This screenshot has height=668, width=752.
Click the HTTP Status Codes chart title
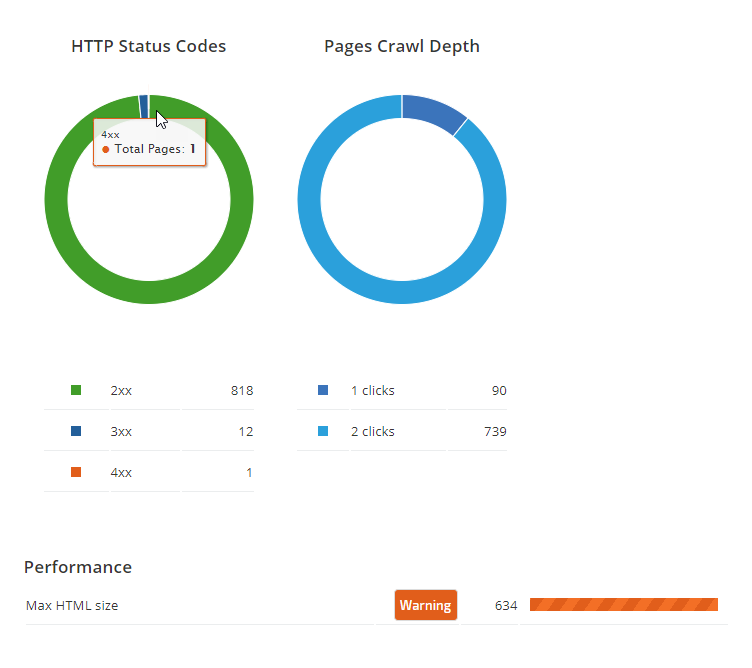[149, 46]
